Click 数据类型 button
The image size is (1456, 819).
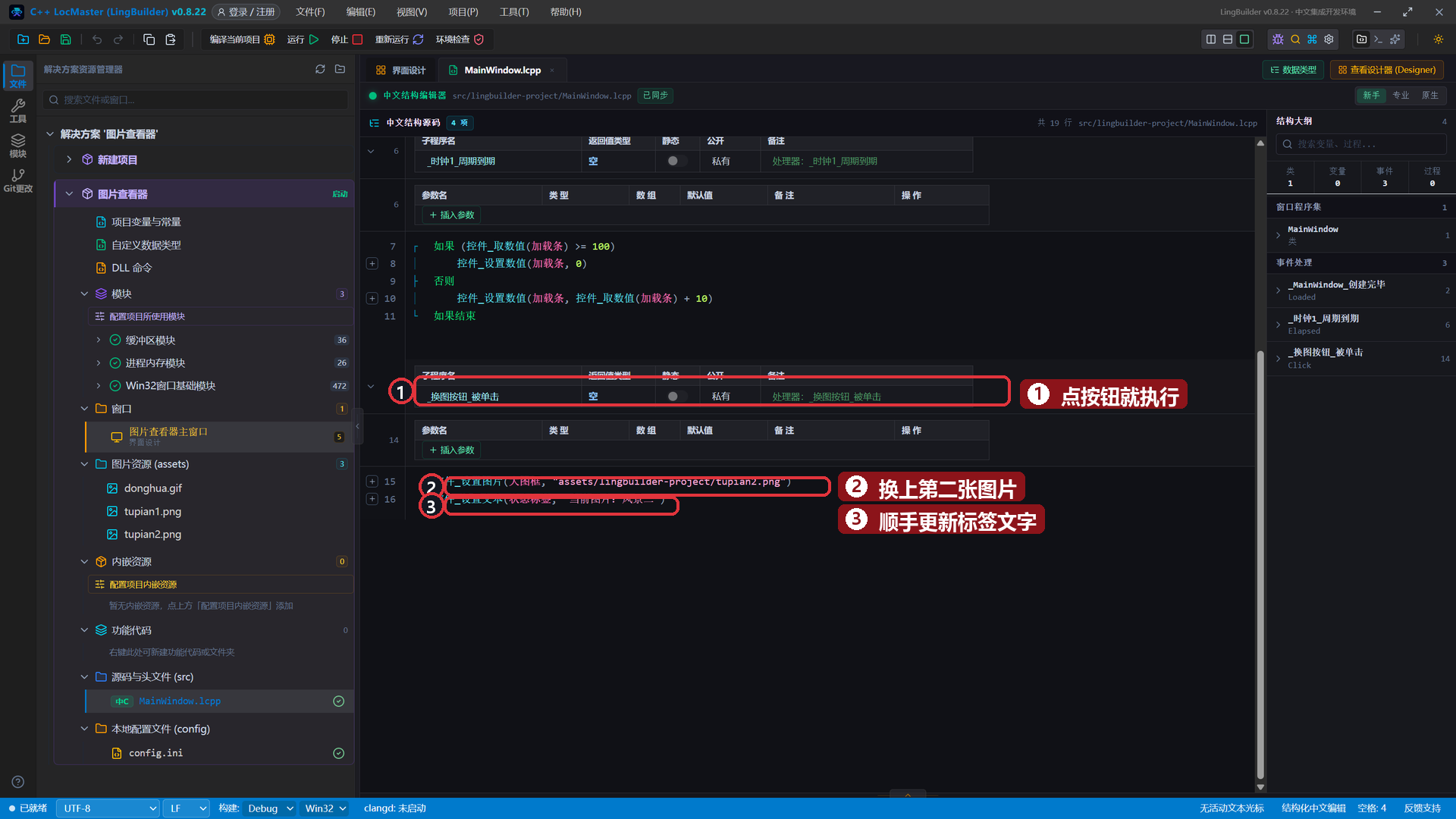pyautogui.click(x=1294, y=70)
